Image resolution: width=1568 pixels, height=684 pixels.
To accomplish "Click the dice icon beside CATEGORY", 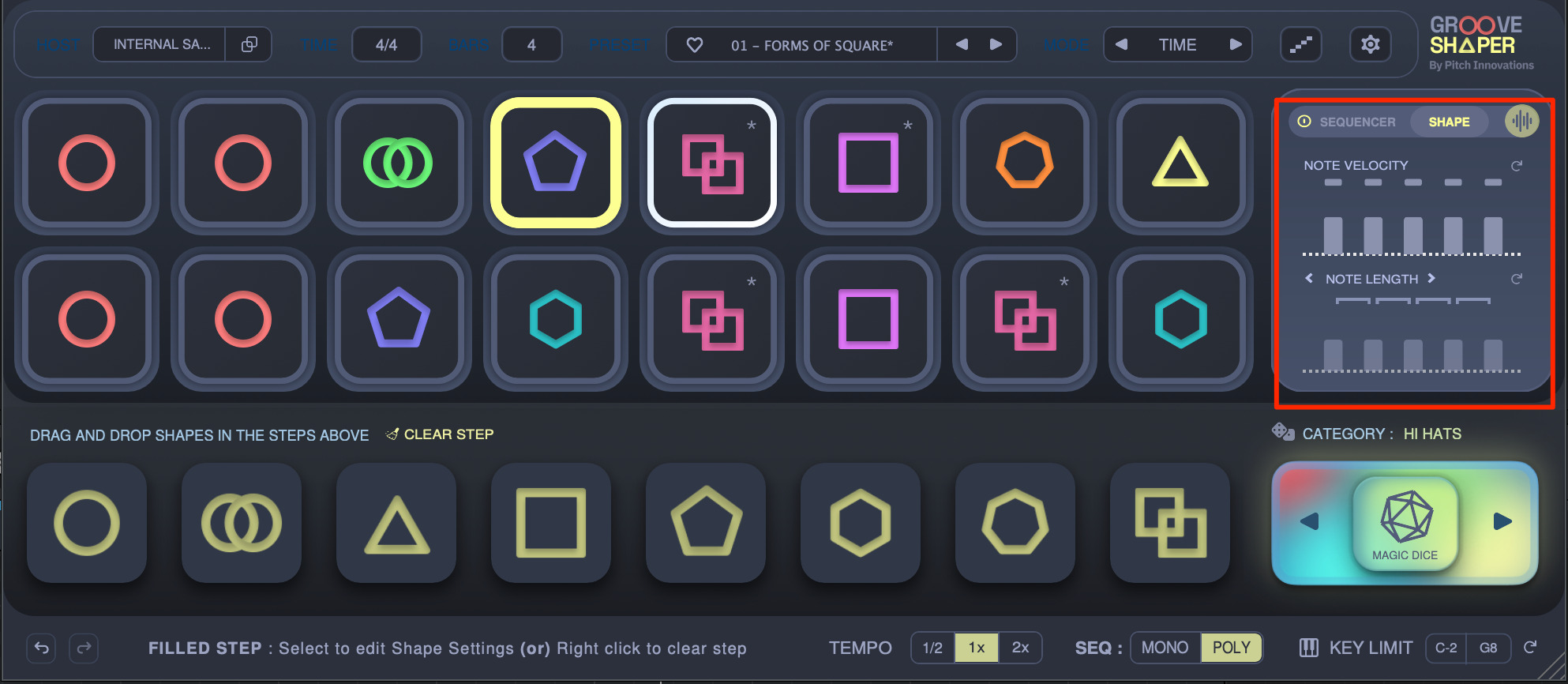I will [x=1283, y=432].
